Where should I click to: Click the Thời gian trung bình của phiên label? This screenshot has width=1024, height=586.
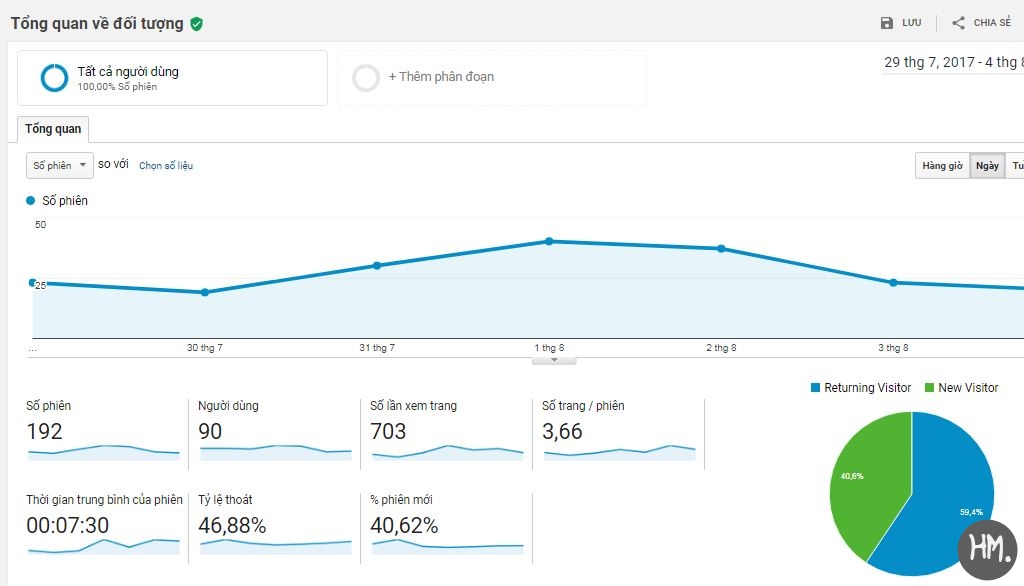104,500
